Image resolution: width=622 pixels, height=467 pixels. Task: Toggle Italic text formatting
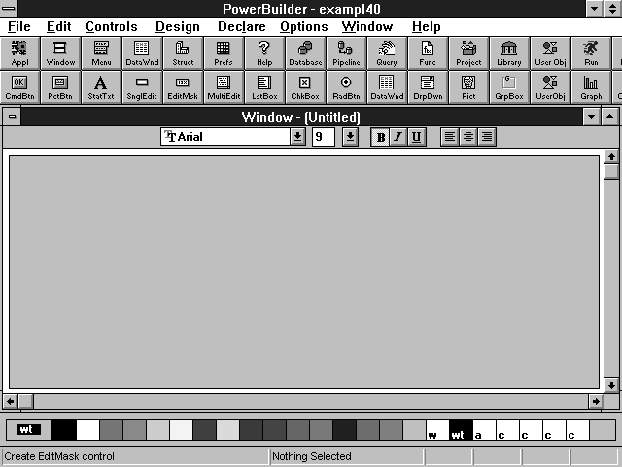pos(398,137)
